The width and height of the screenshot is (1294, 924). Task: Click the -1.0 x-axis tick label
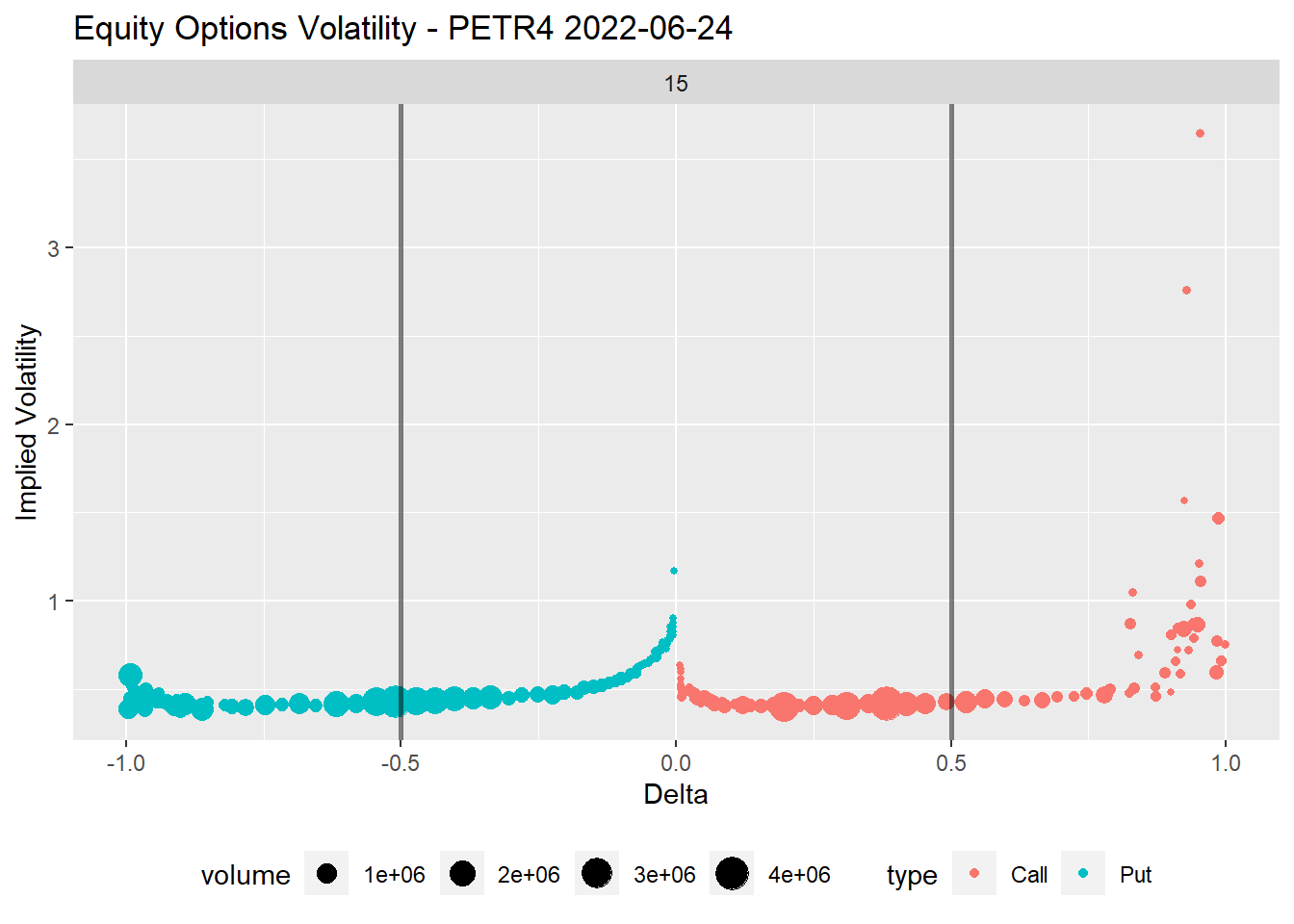click(125, 763)
